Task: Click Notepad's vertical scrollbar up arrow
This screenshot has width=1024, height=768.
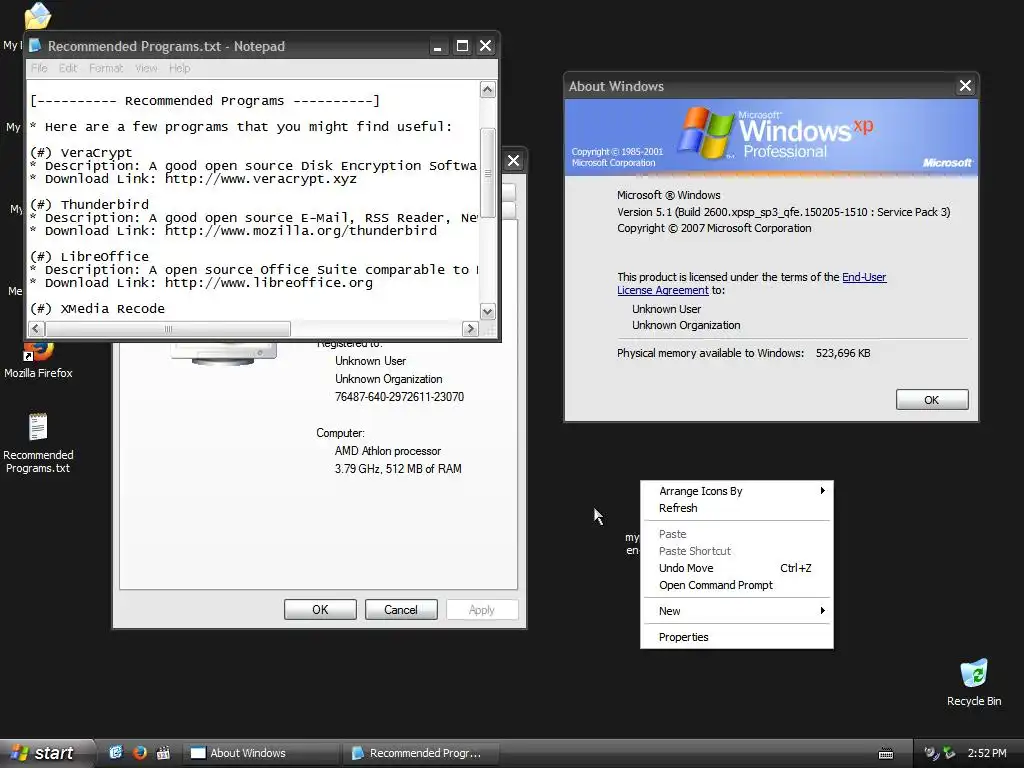Action: point(488,89)
